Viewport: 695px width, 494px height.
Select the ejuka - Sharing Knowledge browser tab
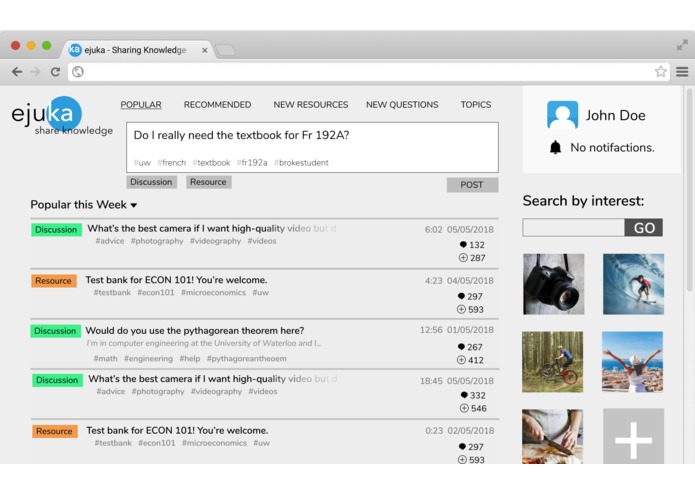(138, 50)
